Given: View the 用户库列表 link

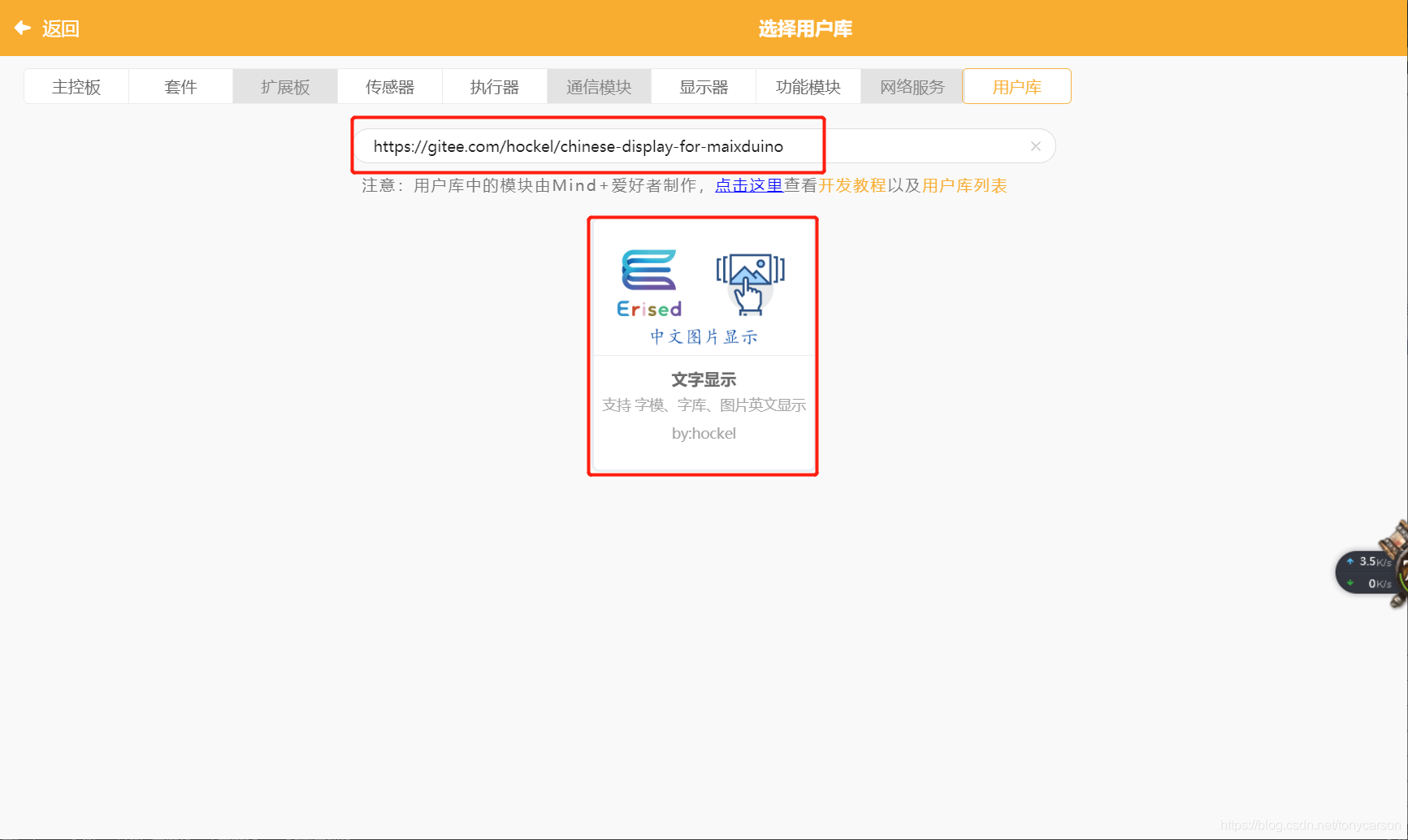Looking at the screenshot, I should pos(964,185).
